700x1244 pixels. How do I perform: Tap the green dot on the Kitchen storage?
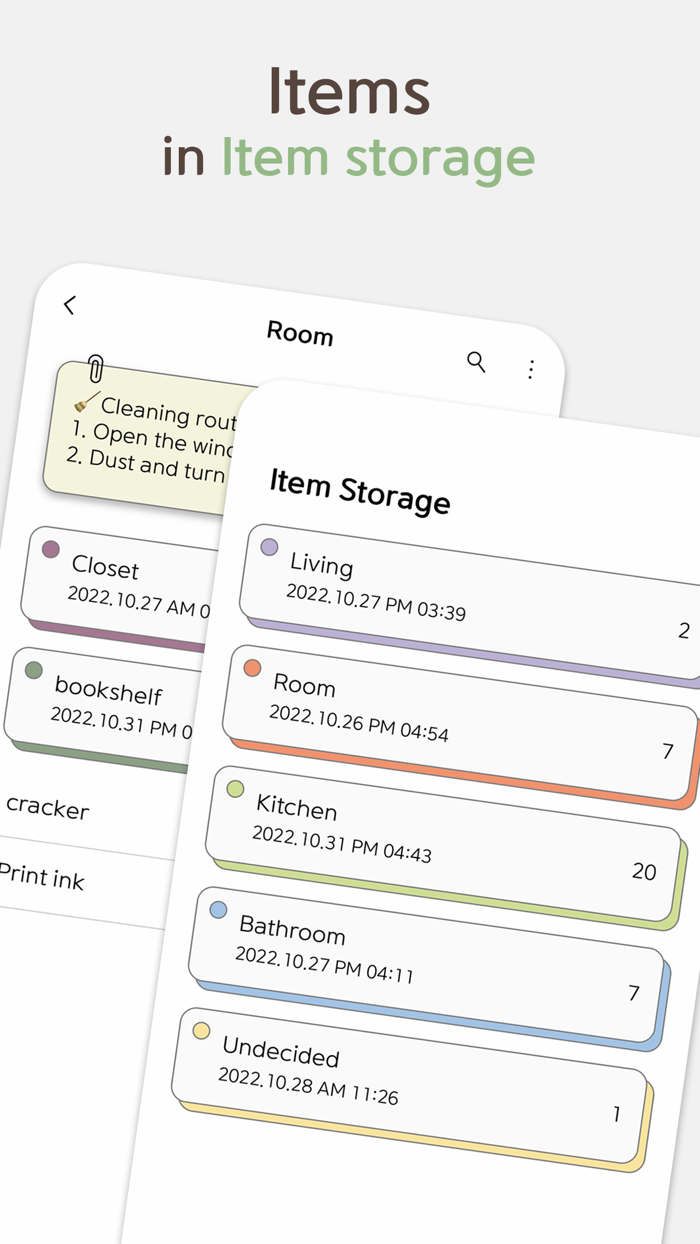point(234,790)
